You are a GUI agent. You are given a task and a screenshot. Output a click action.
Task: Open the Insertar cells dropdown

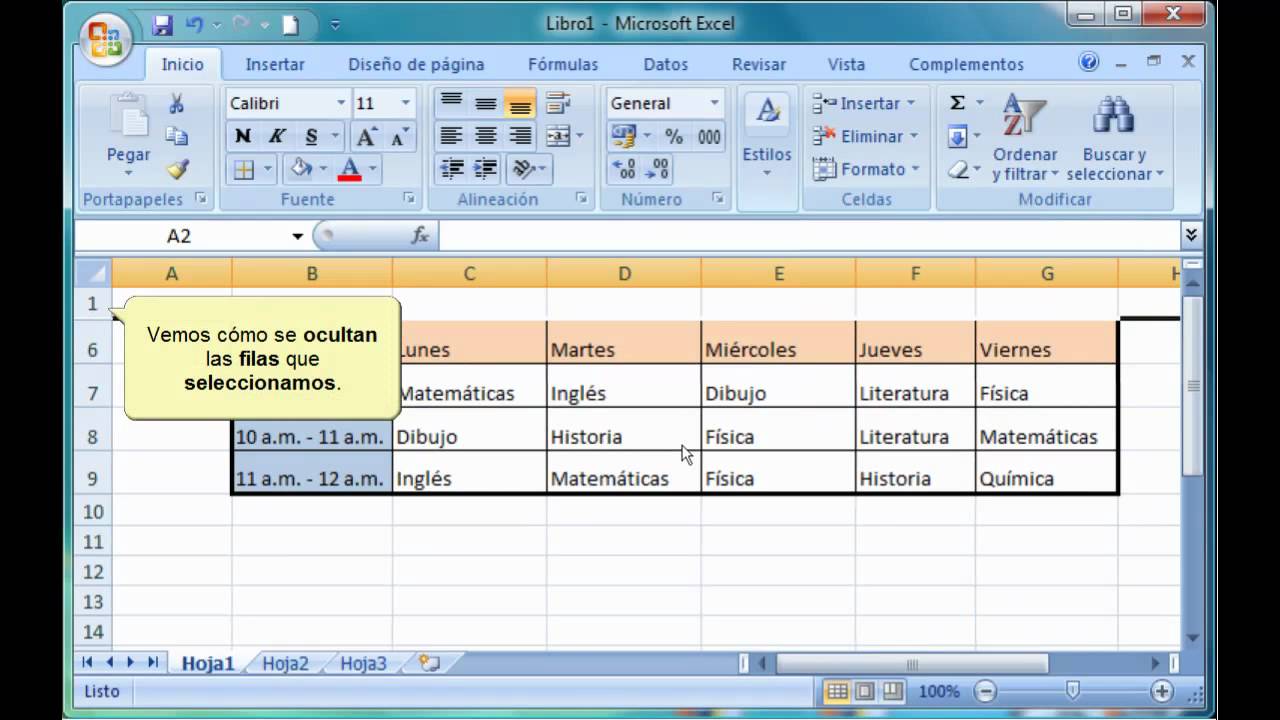(x=864, y=103)
